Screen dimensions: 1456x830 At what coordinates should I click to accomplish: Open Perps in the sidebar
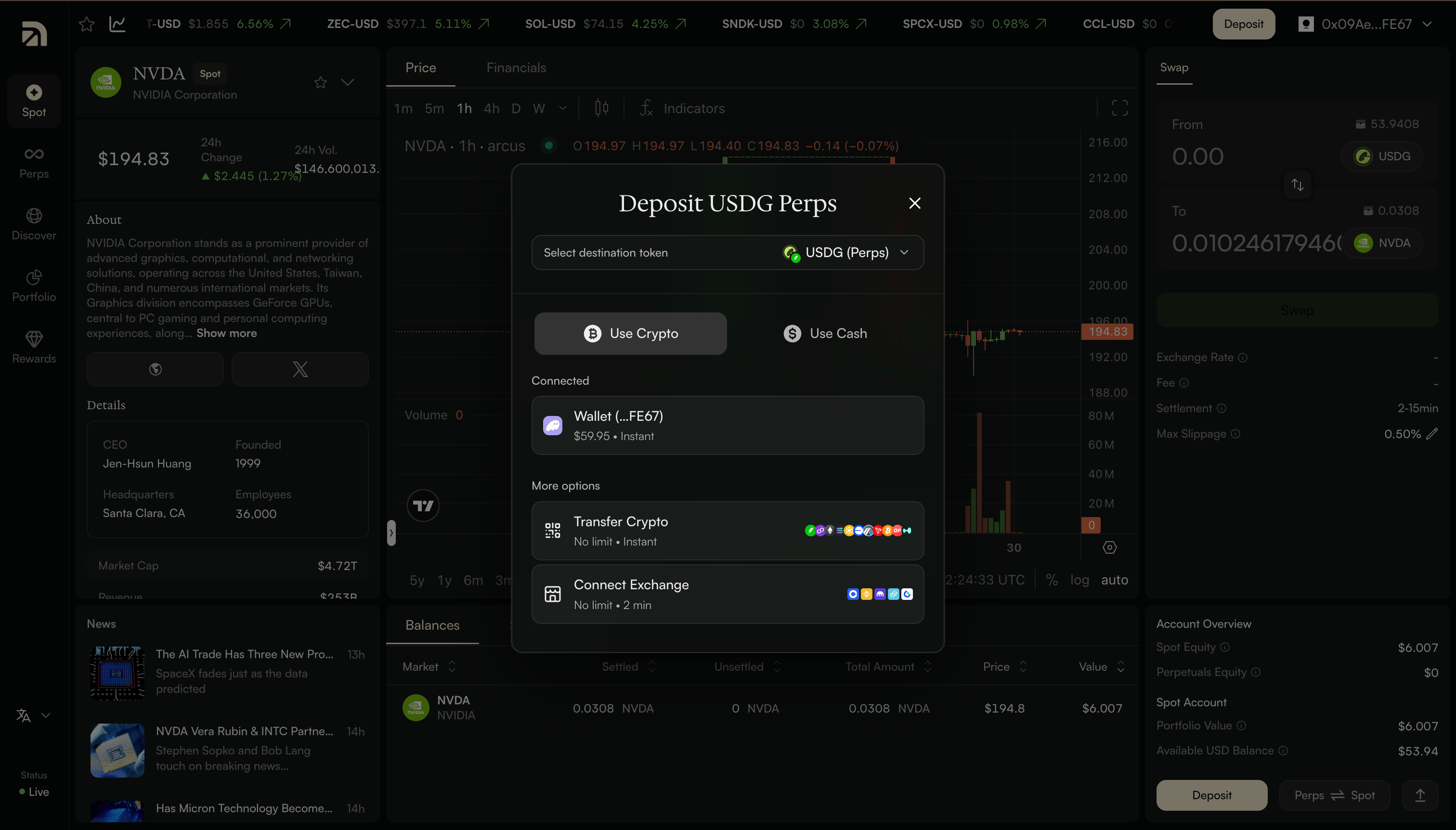34,163
